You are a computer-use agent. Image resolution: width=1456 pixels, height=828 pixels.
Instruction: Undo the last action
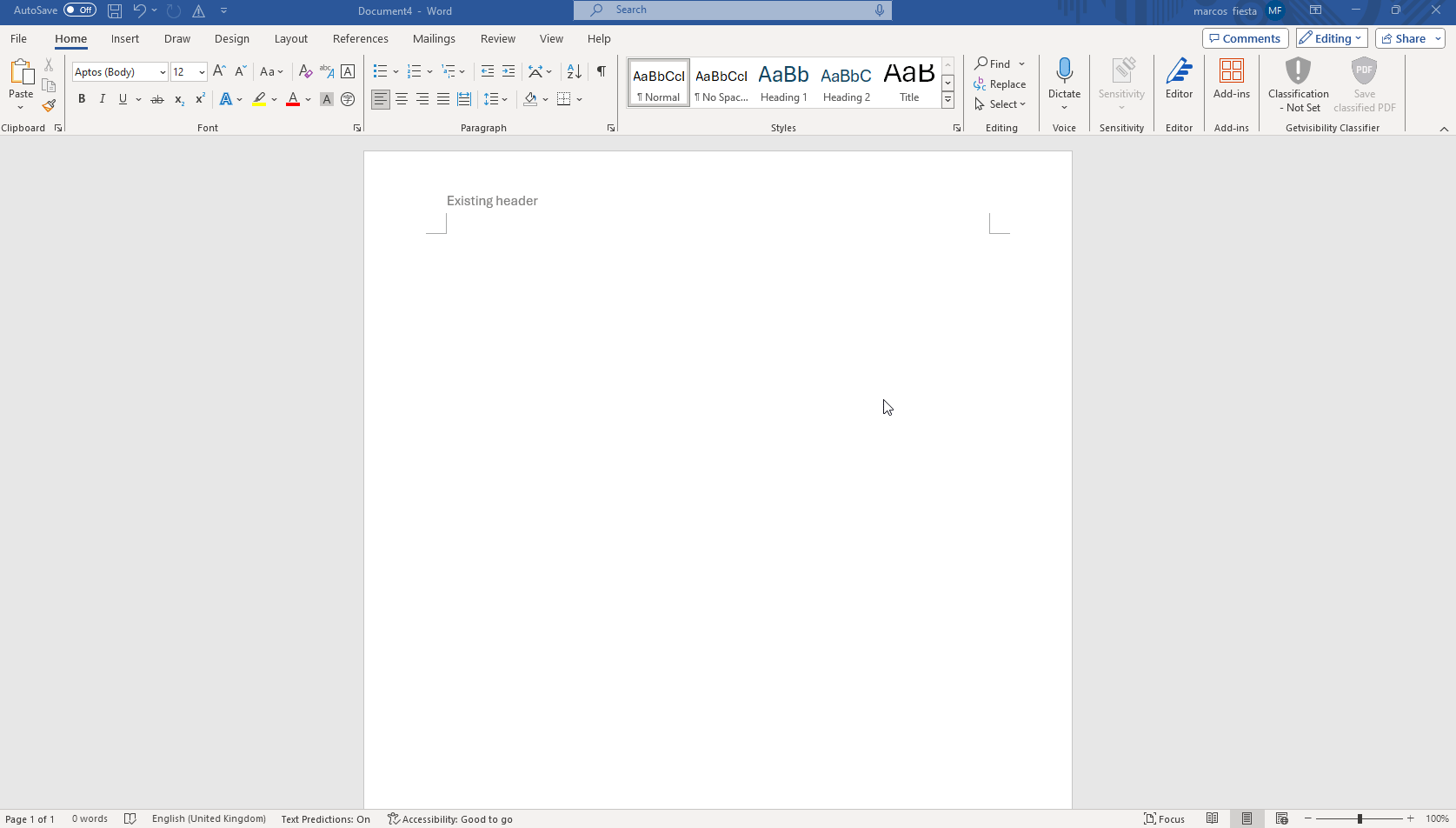(x=139, y=10)
